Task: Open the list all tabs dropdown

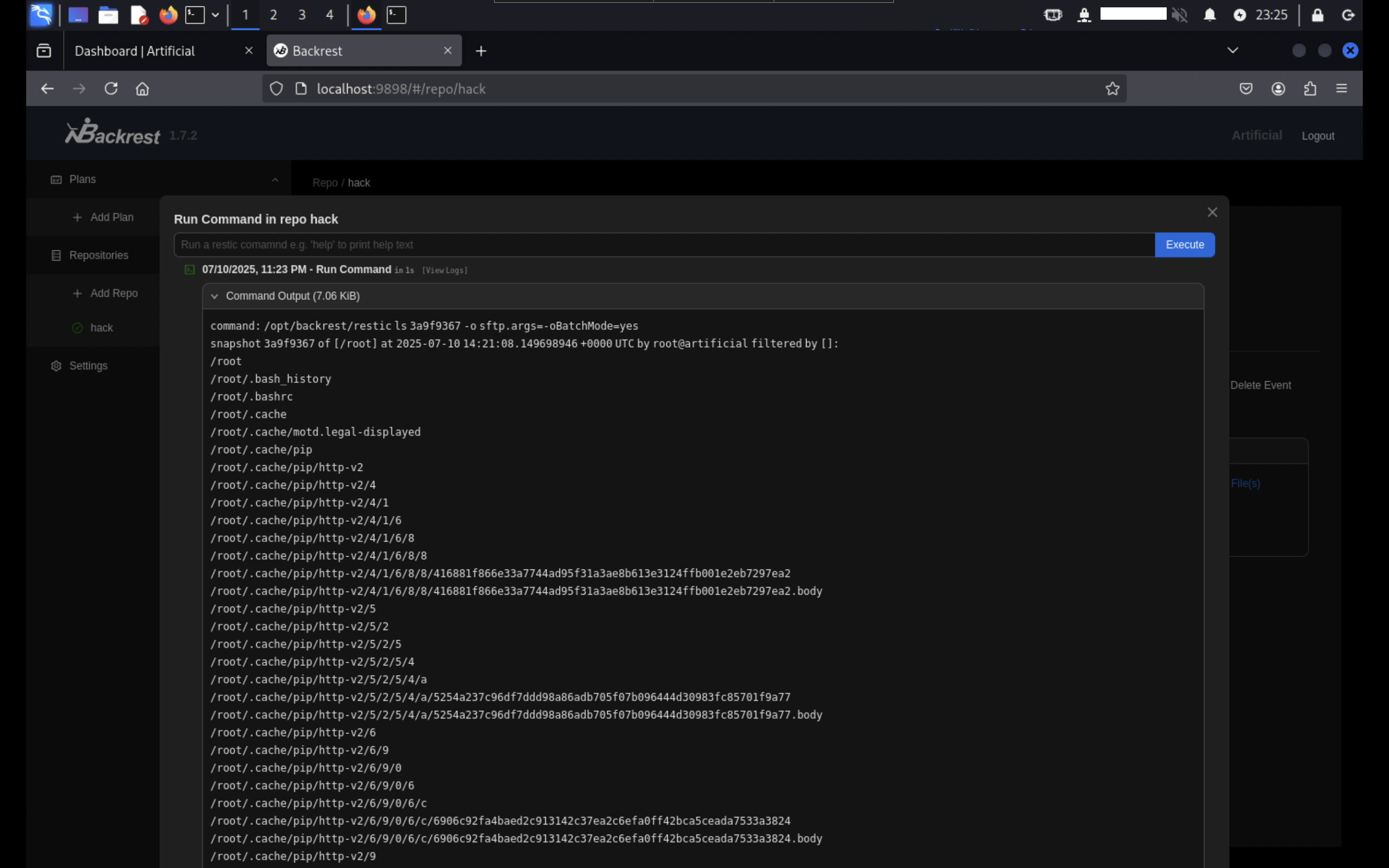Action: 1232,51
